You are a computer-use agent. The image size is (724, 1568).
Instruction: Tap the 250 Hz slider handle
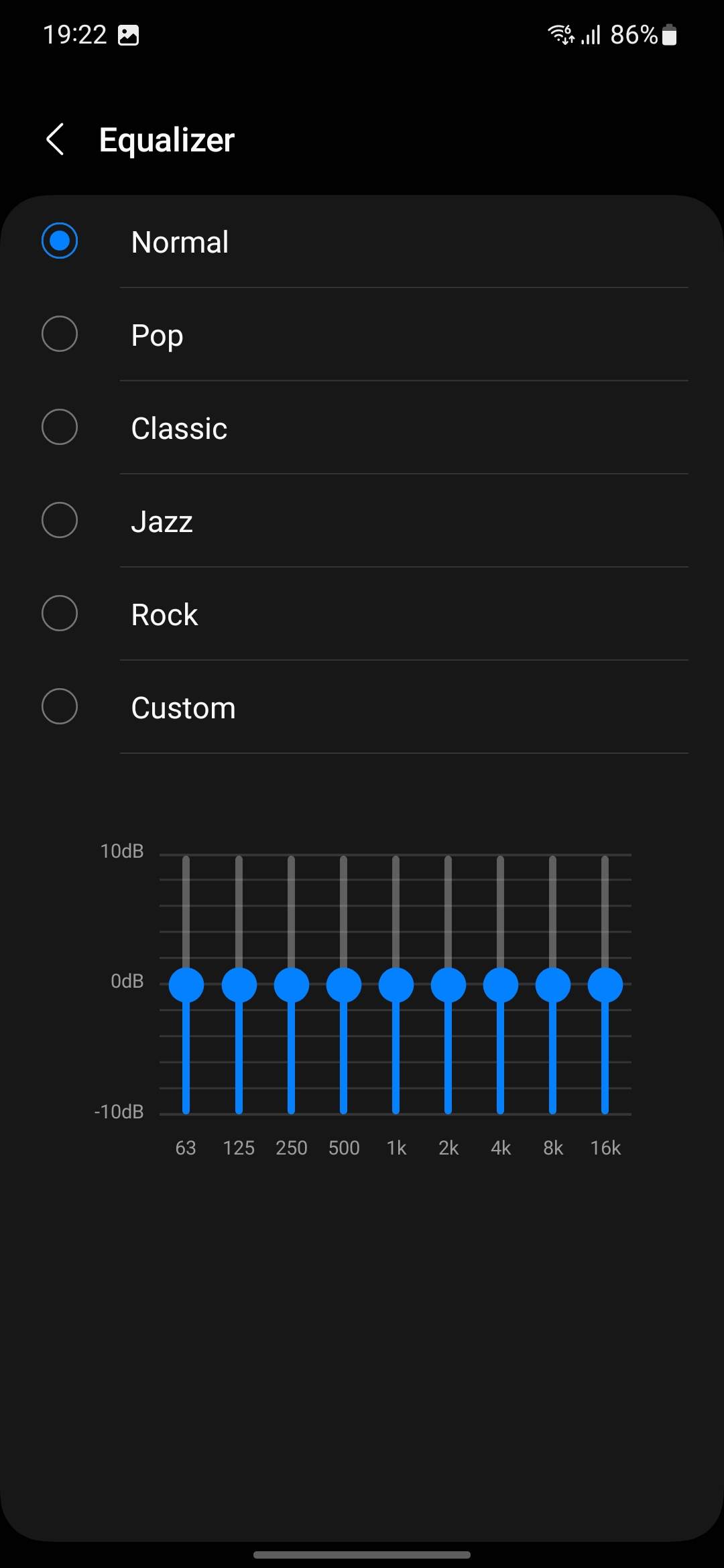click(291, 985)
